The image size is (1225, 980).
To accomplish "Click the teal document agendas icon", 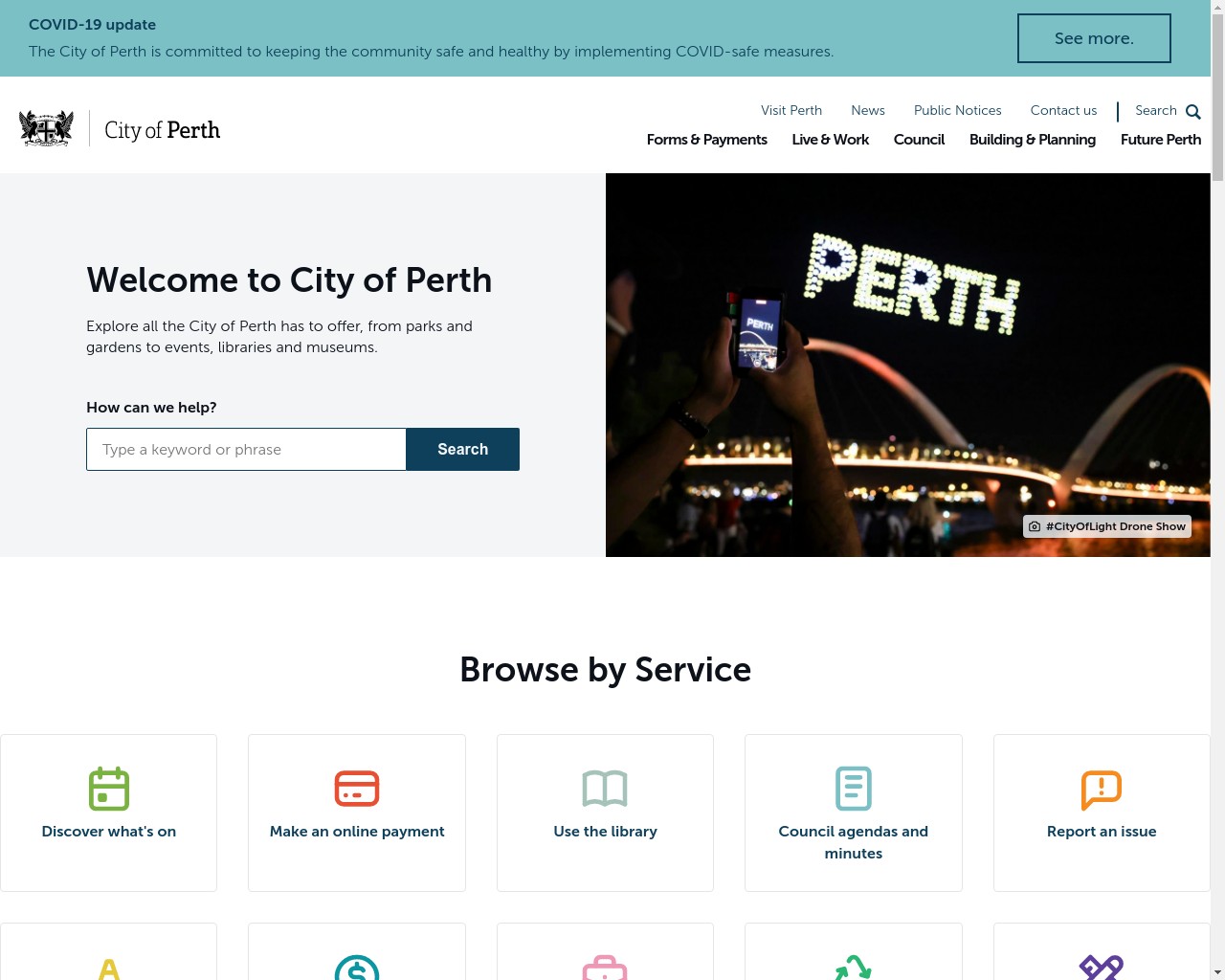I will [854, 789].
